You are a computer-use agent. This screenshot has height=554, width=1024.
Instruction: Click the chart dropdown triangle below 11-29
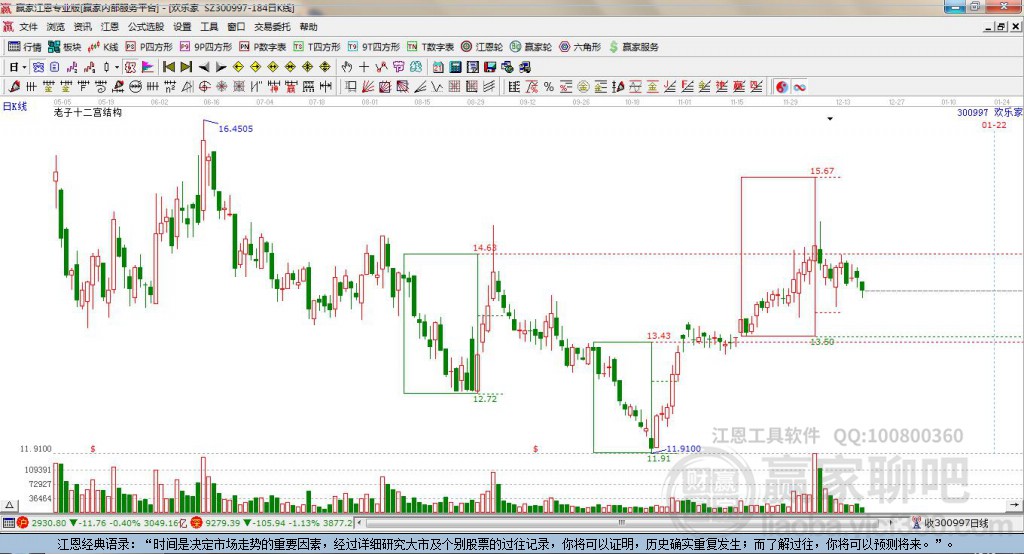click(x=830, y=119)
